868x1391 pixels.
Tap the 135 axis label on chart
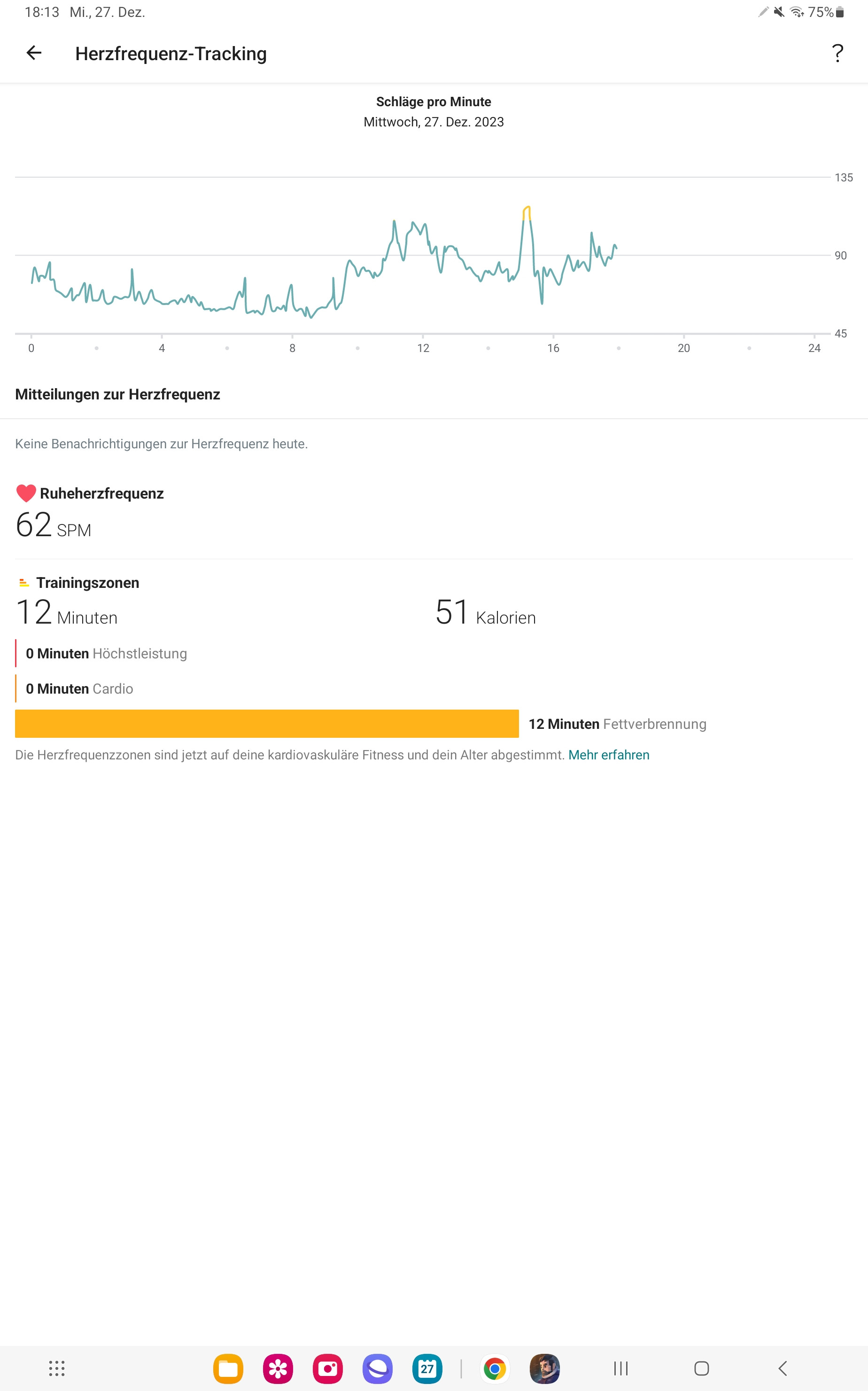click(x=843, y=178)
